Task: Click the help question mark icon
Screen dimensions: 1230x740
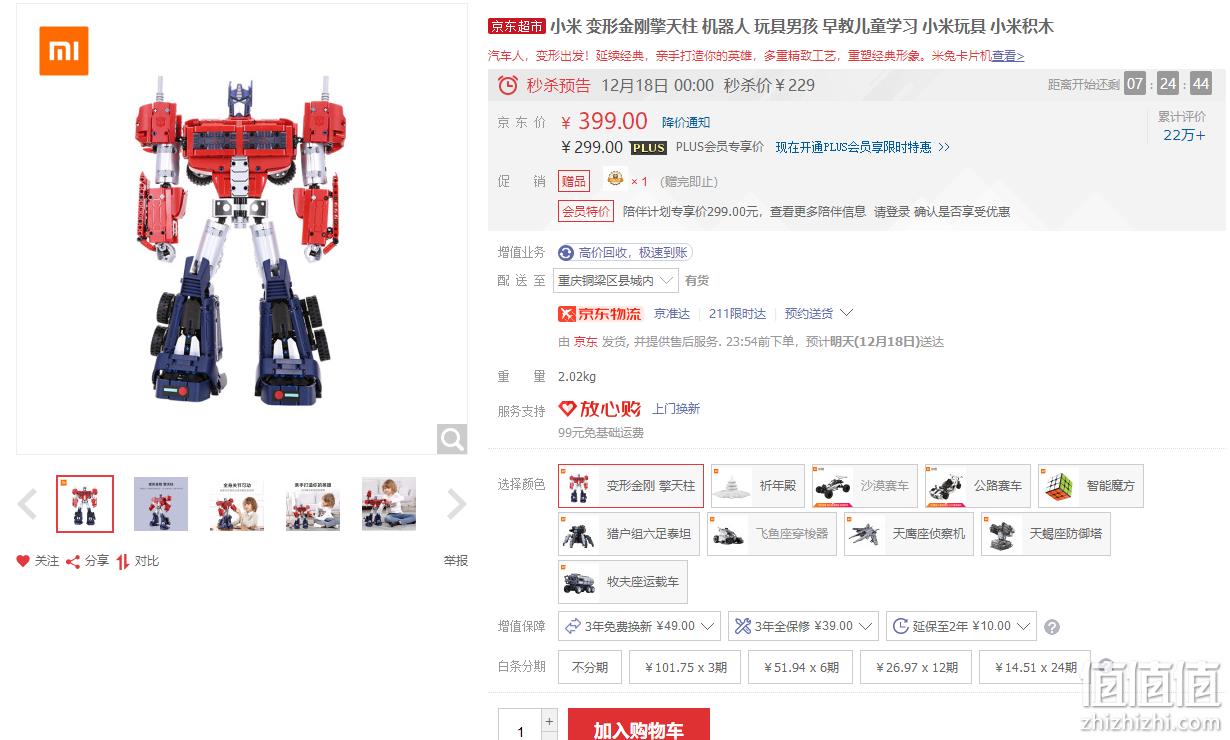Action: click(1052, 627)
